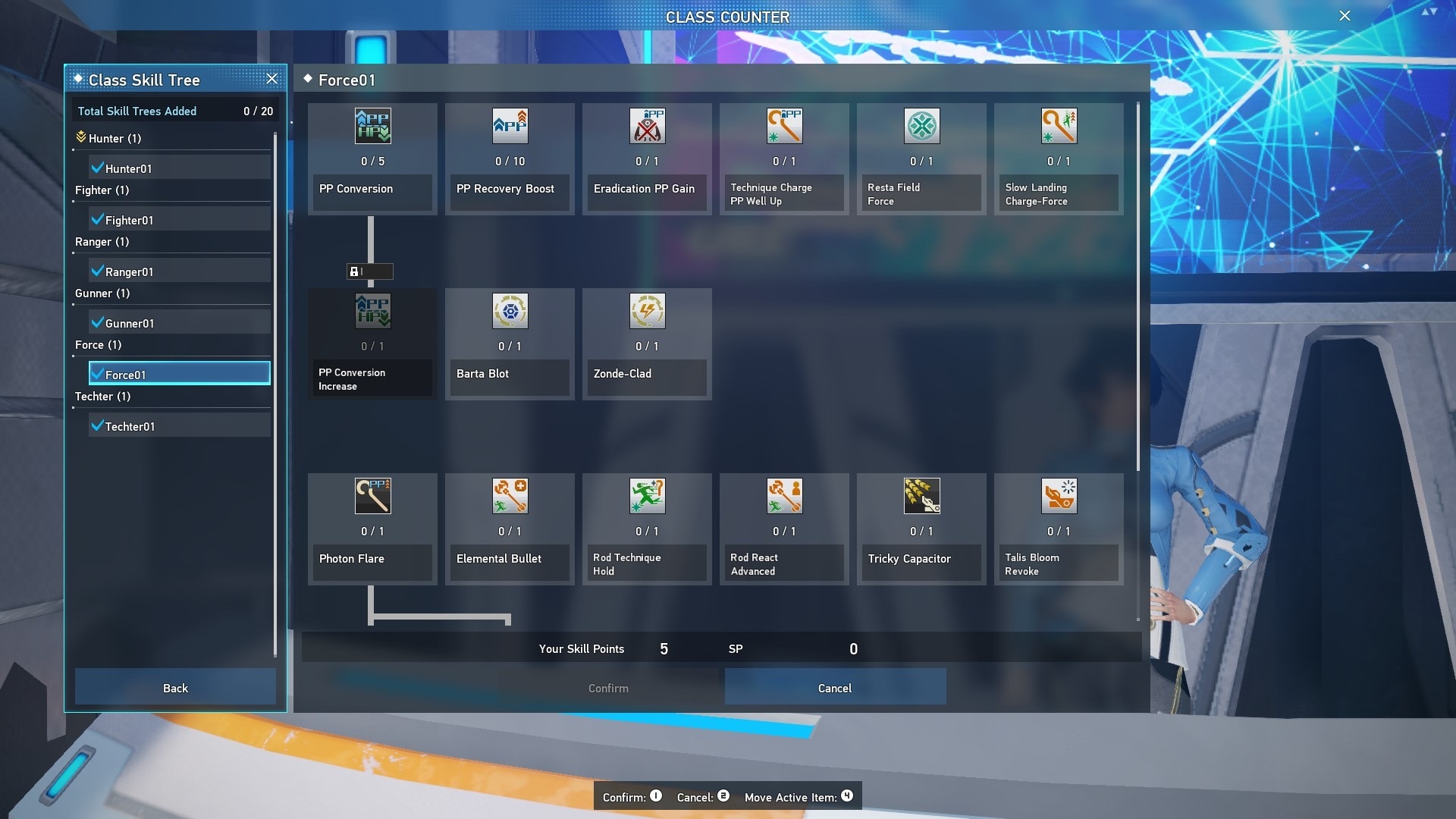The image size is (1456, 819).
Task: Click the Force01 skill grid scrollbar
Action: coord(1137,287)
